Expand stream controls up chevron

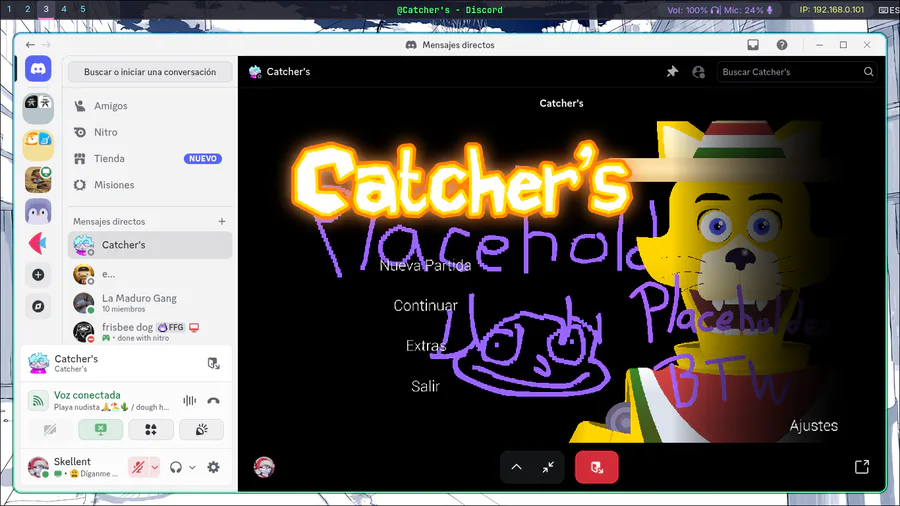pos(517,467)
